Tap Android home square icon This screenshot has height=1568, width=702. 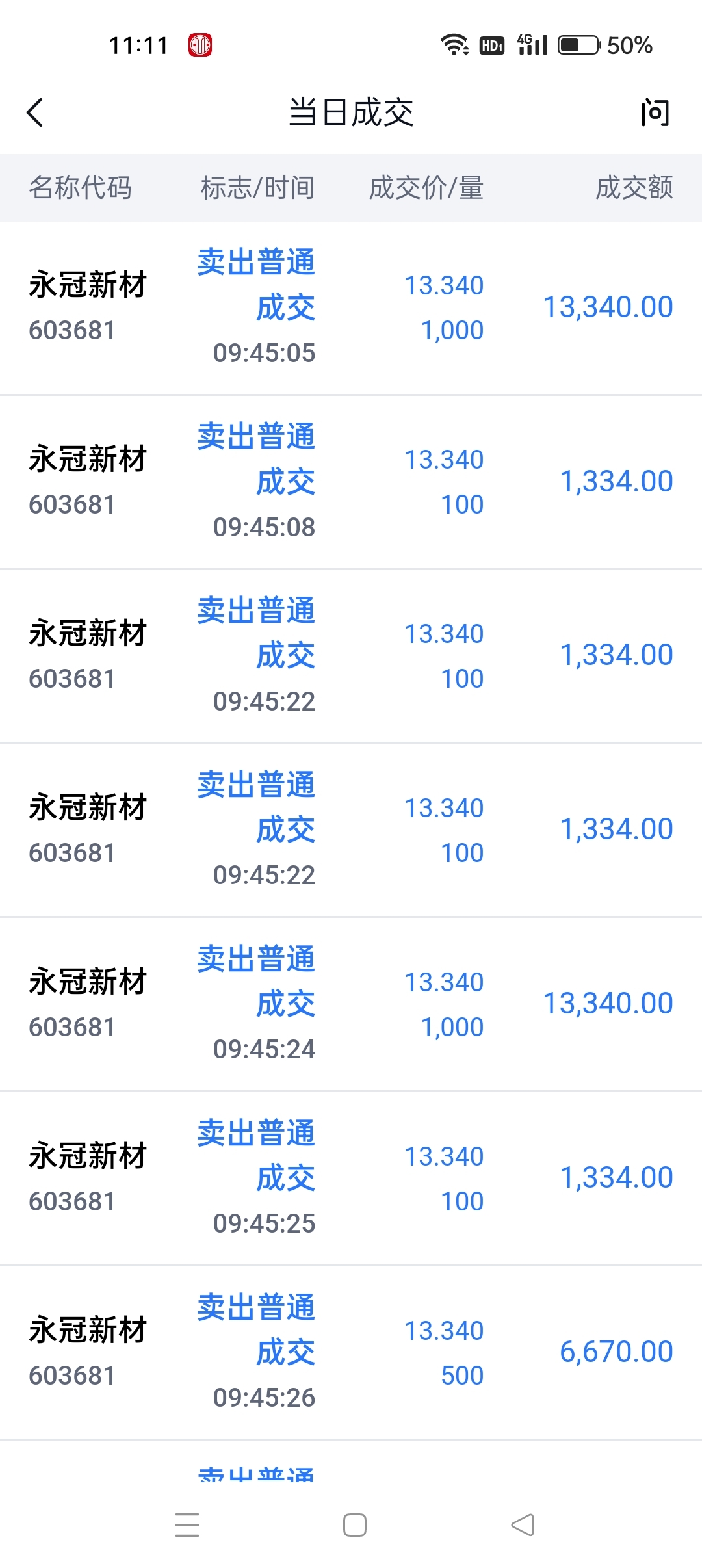[355, 1525]
